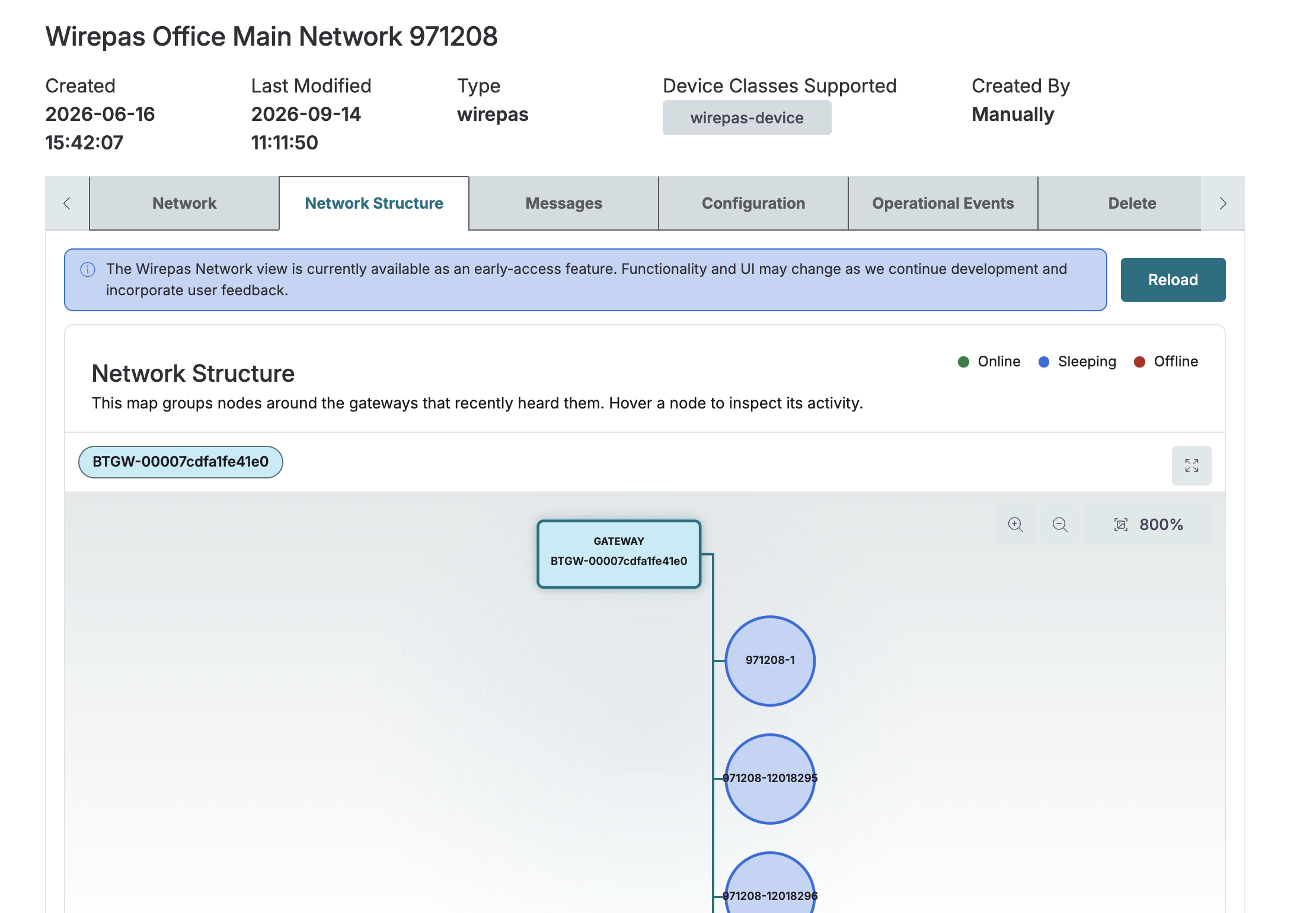This screenshot has width=1316, height=913.
Task: Click the Reload button
Action: point(1173,280)
